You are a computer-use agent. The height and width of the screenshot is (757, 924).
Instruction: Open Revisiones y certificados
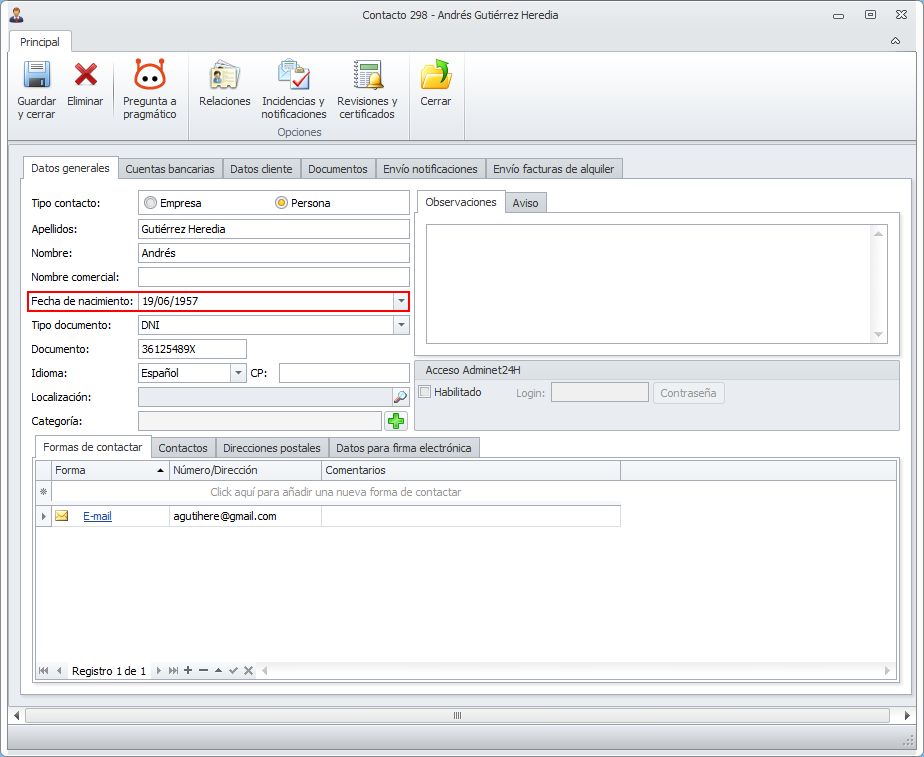(x=367, y=77)
